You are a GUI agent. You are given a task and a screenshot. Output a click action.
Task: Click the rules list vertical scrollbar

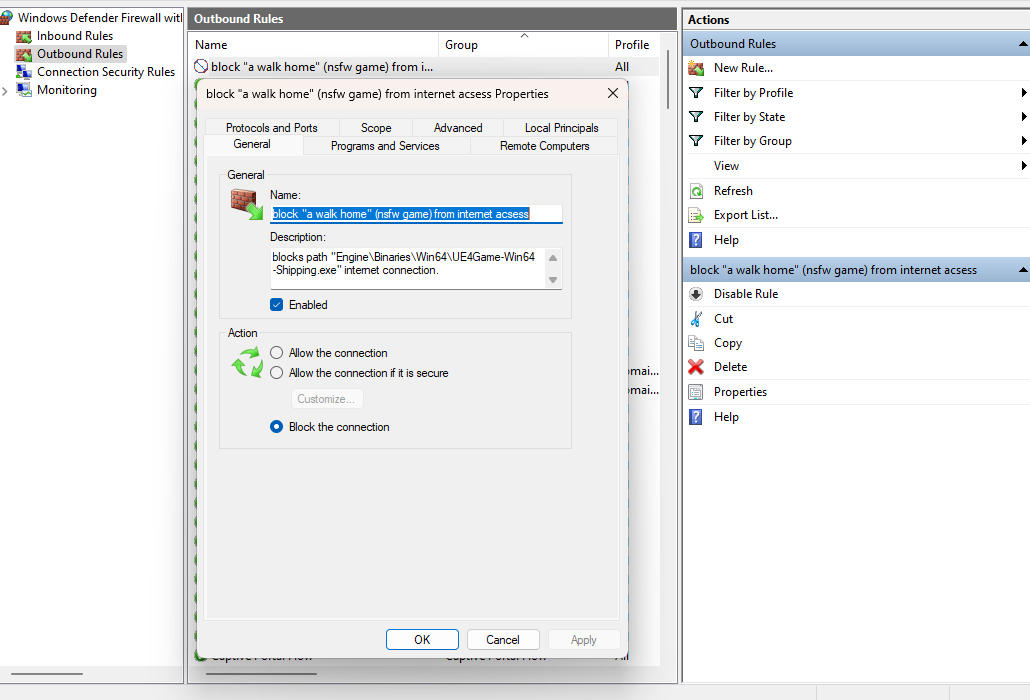[668, 79]
